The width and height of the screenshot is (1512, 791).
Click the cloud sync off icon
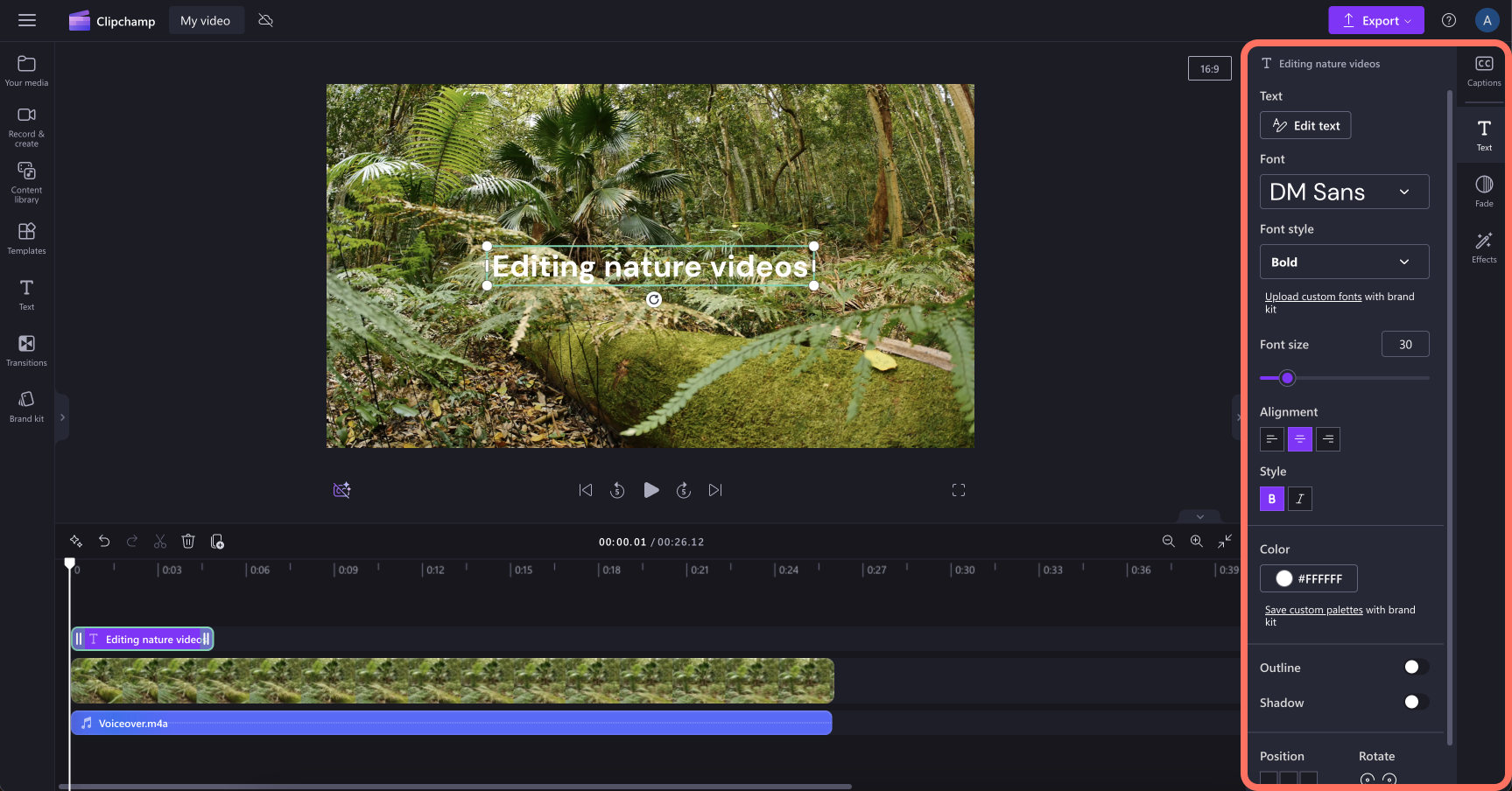(266, 20)
